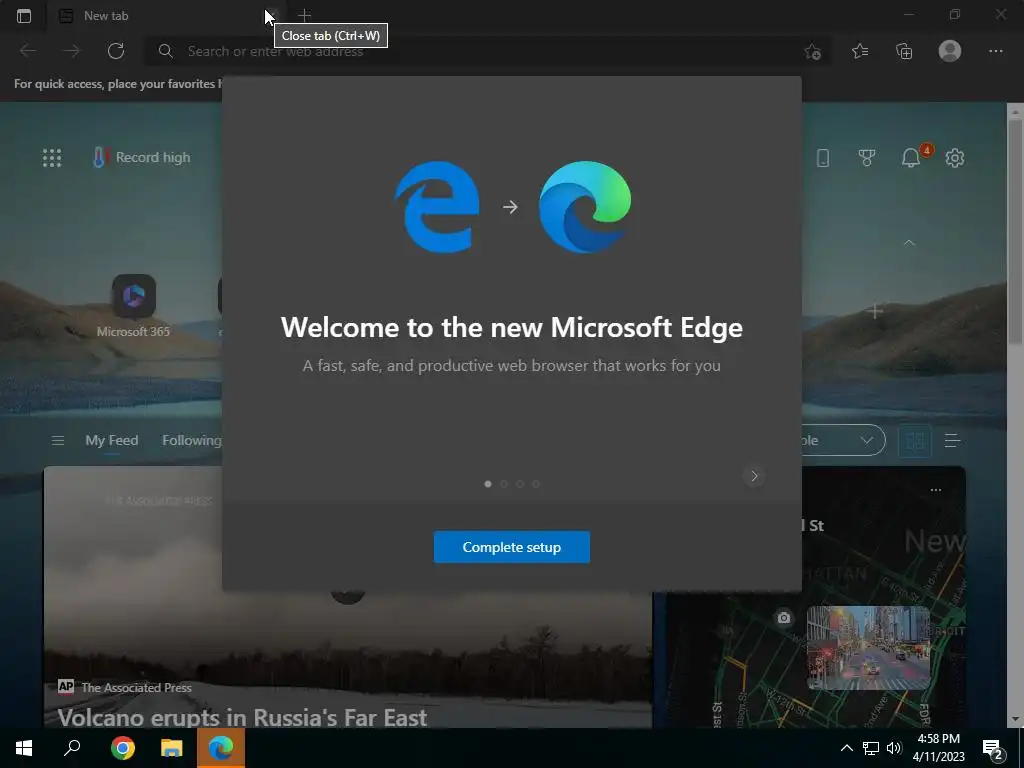The width and height of the screenshot is (1024, 768).
Task: Switch feed to list view
Action: click(x=952, y=441)
